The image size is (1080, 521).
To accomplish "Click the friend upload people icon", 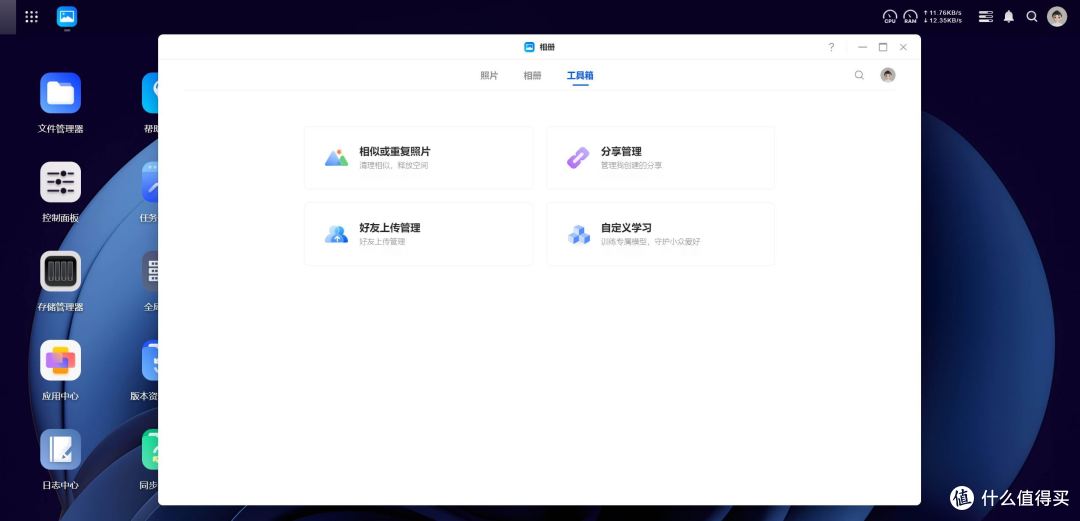I will pyautogui.click(x=337, y=234).
